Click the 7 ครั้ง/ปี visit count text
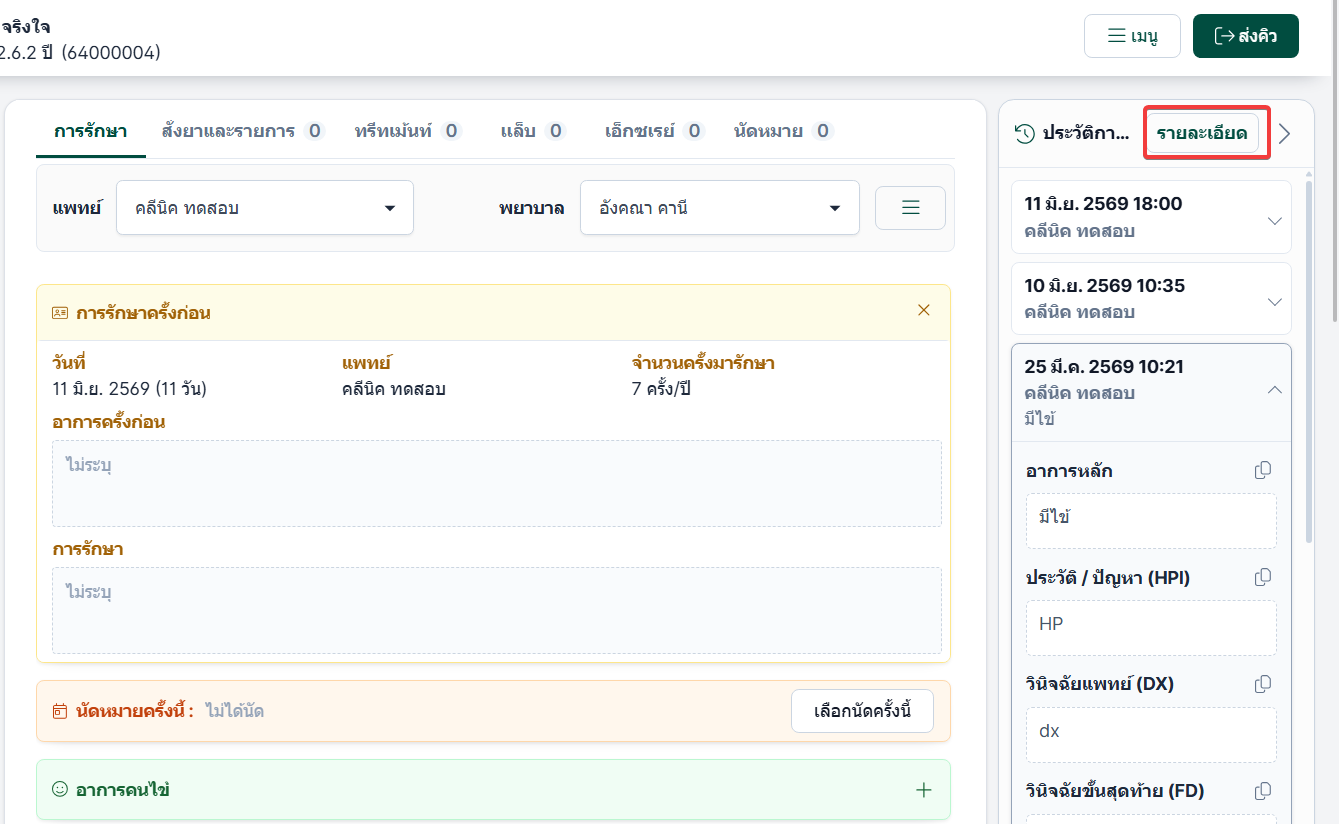This screenshot has height=824, width=1339. pos(661,388)
